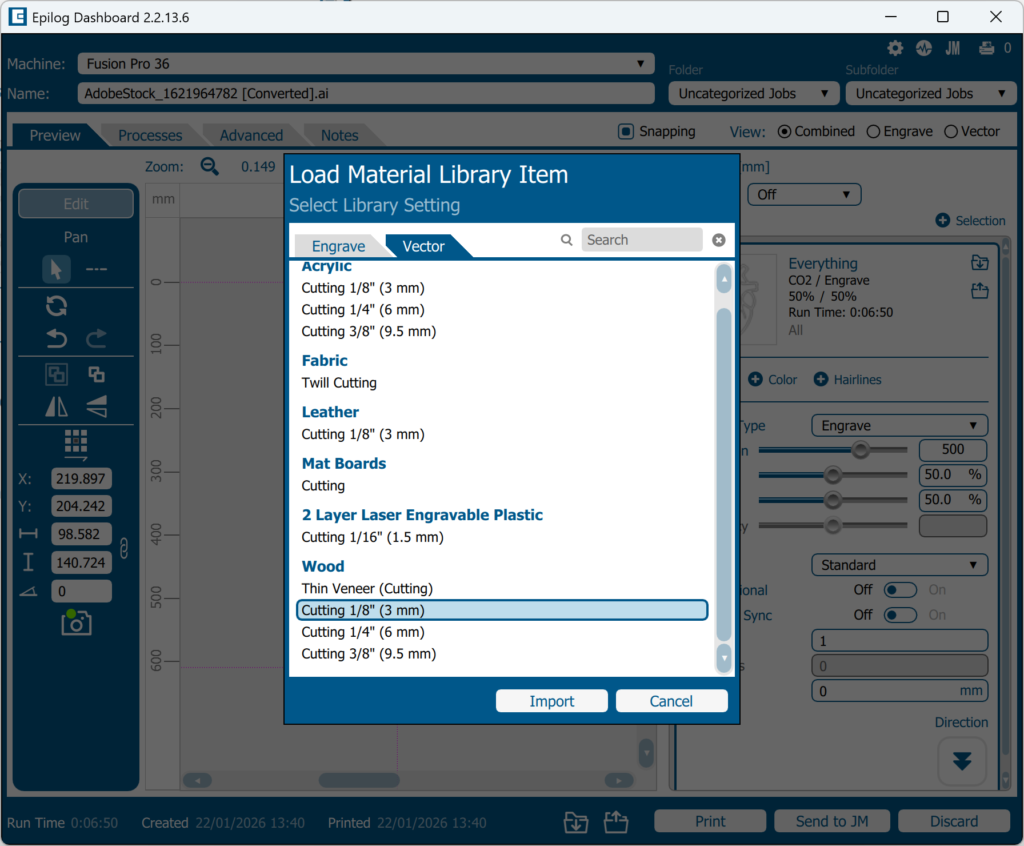Click the bottom bar import folder icon
The height and width of the screenshot is (846, 1024).
[x=575, y=822]
